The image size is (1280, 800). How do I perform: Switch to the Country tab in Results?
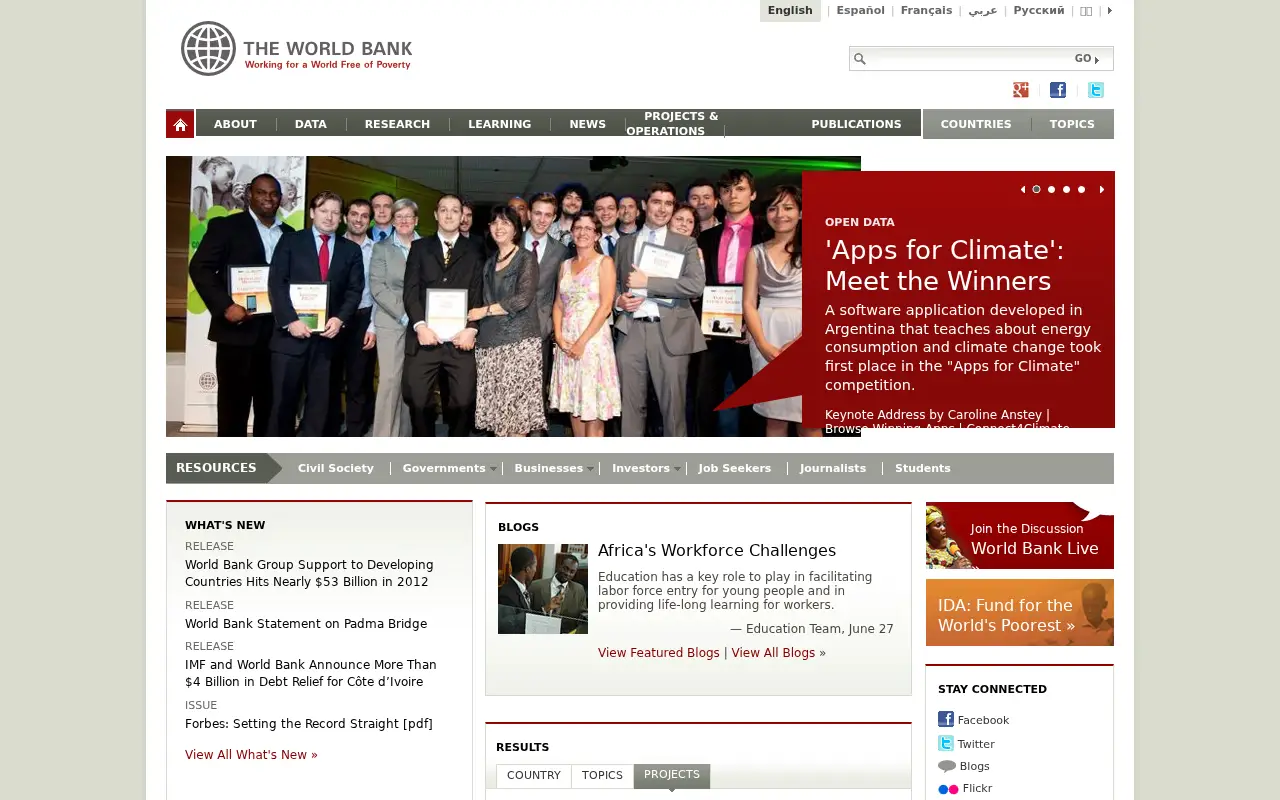point(534,776)
